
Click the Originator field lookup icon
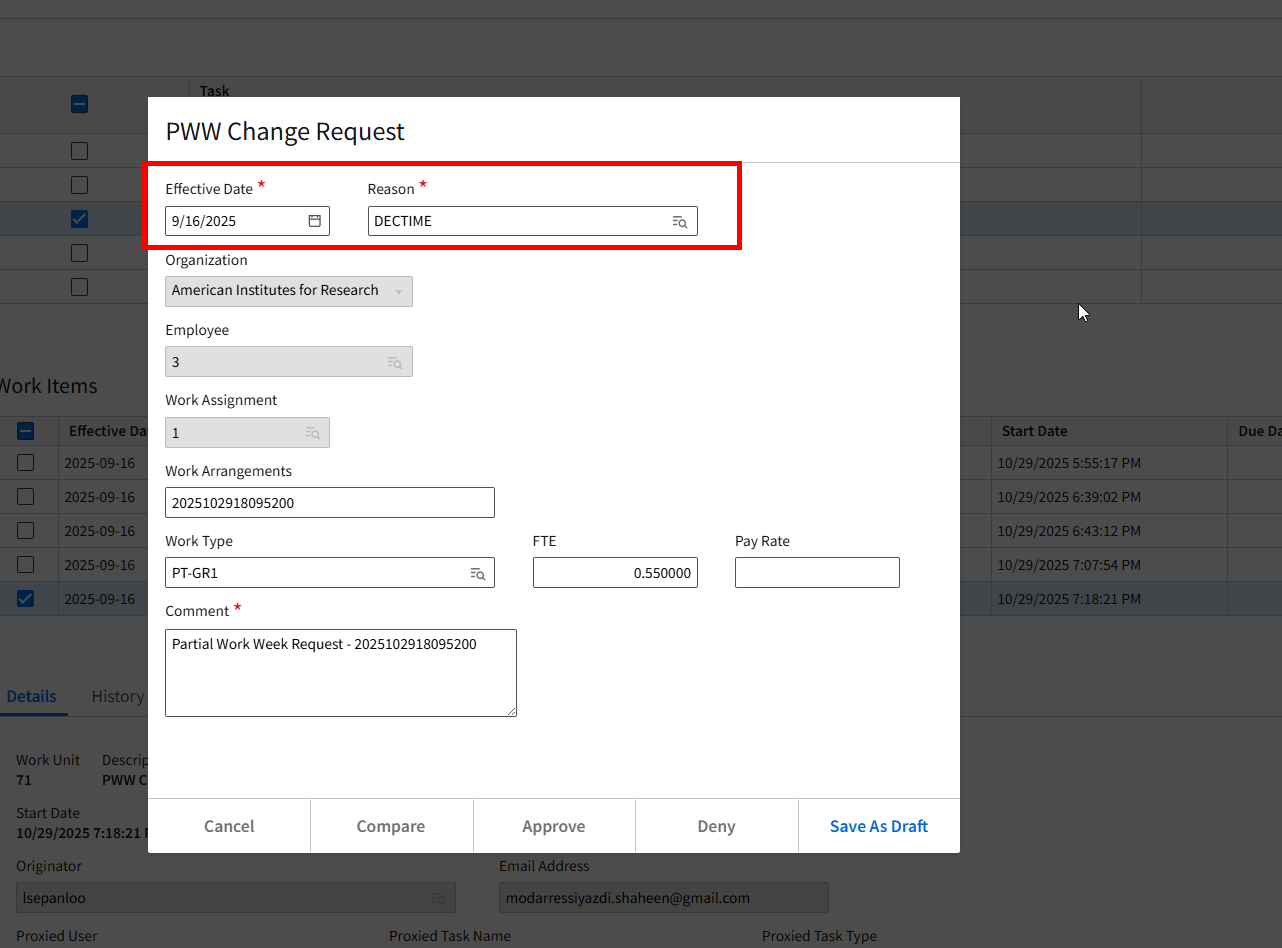pyautogui.click(x=439, y=898)
